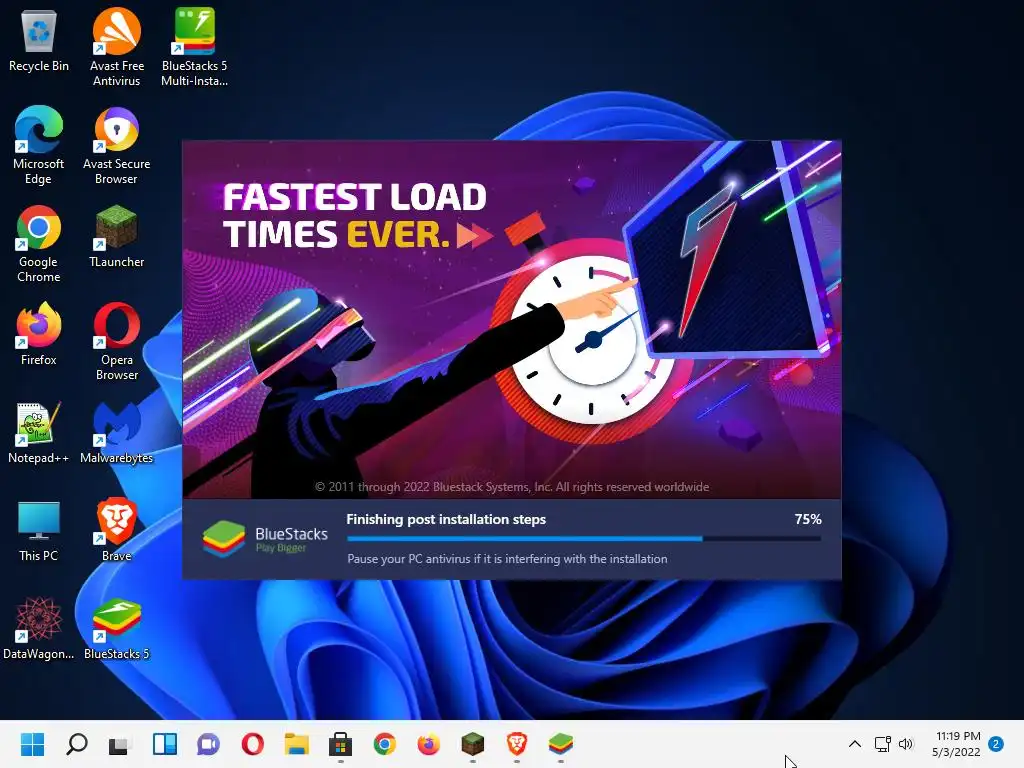Image resolution: width=1024 pixels, height=768 pixels.
Task: Select the This PC desktop icon
Action: [x=39, y=530]
